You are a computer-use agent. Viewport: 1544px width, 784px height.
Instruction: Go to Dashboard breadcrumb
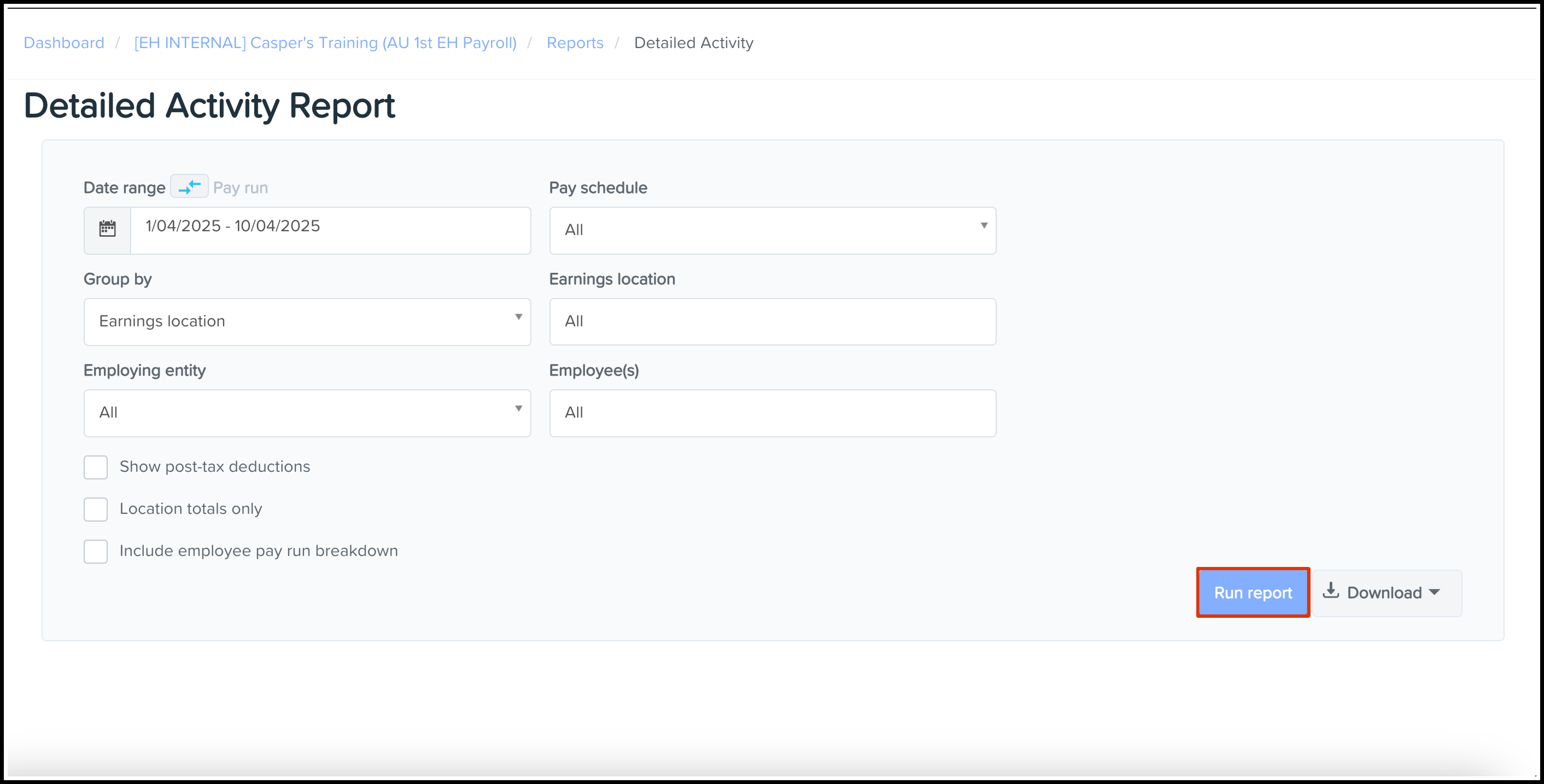click(x=64, y=43)
